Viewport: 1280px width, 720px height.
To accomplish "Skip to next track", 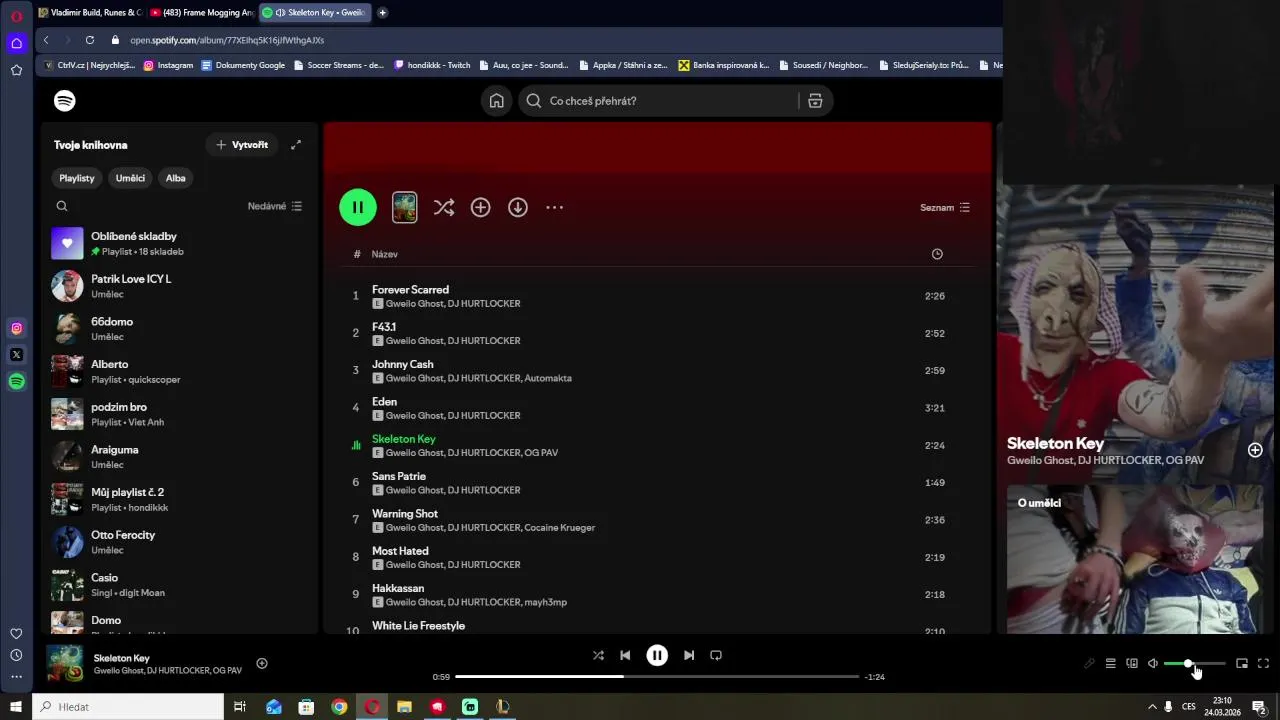I will coord(689,656).
